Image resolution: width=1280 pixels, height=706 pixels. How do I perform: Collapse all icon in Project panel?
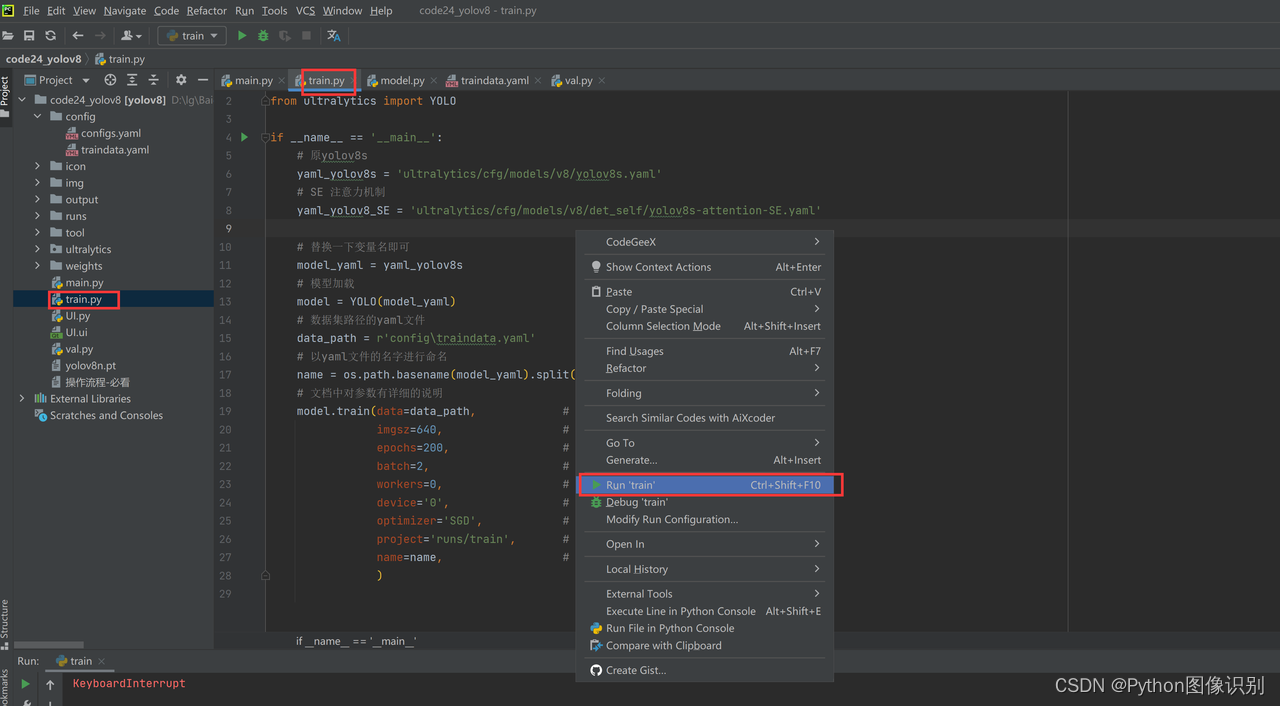(x=153, y=80)
